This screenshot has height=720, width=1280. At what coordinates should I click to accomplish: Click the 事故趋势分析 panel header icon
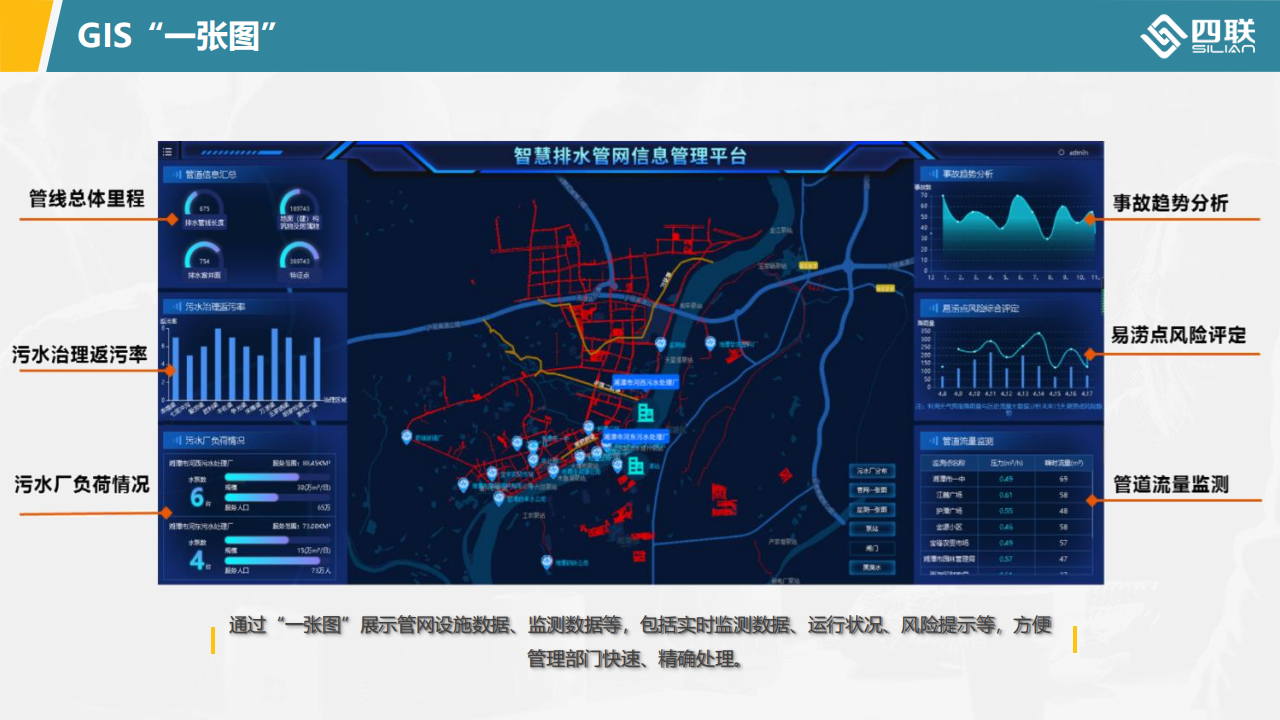(932, 174)
